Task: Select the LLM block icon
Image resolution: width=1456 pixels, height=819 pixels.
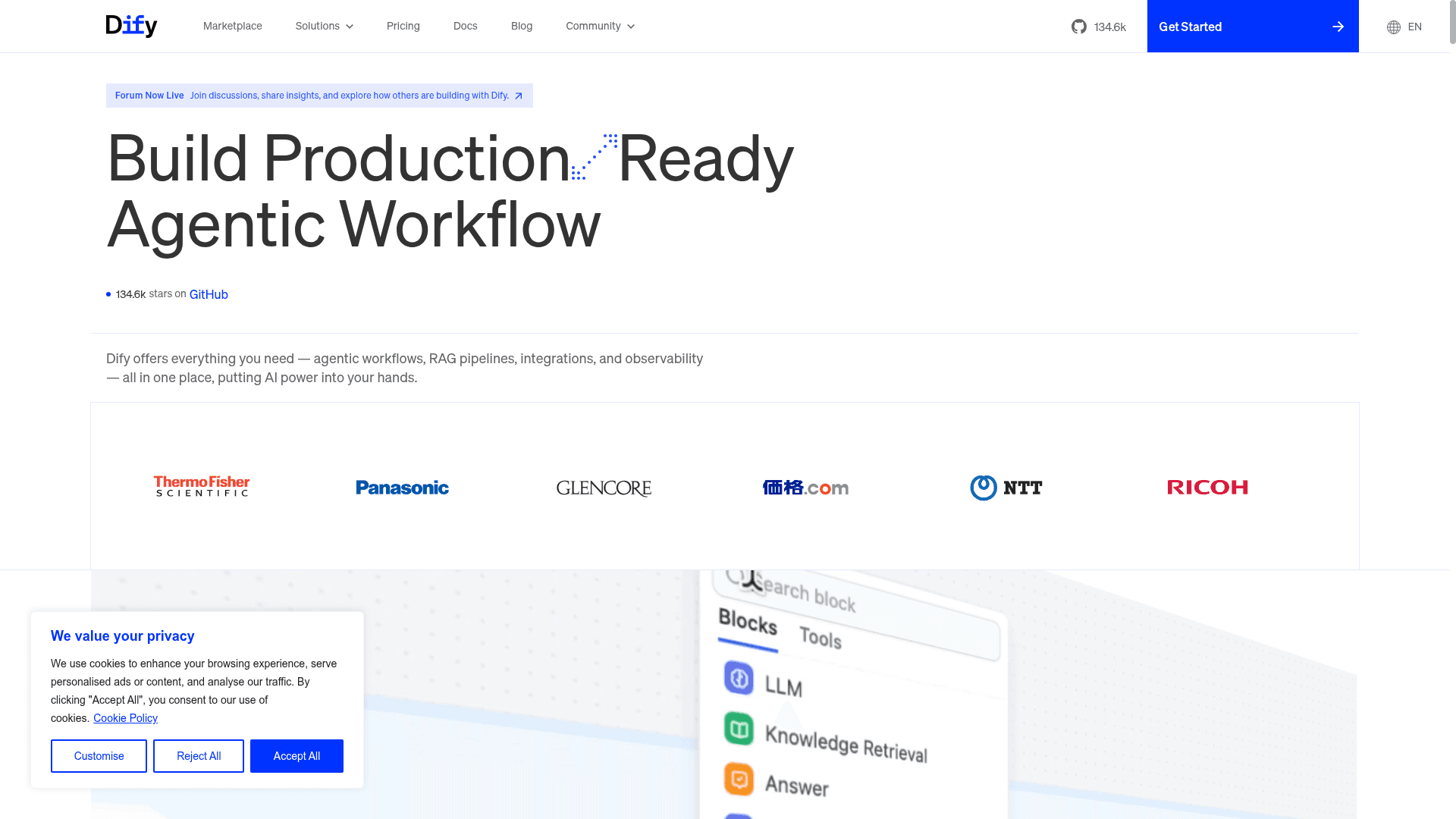Action: click(x=739, y=677)
